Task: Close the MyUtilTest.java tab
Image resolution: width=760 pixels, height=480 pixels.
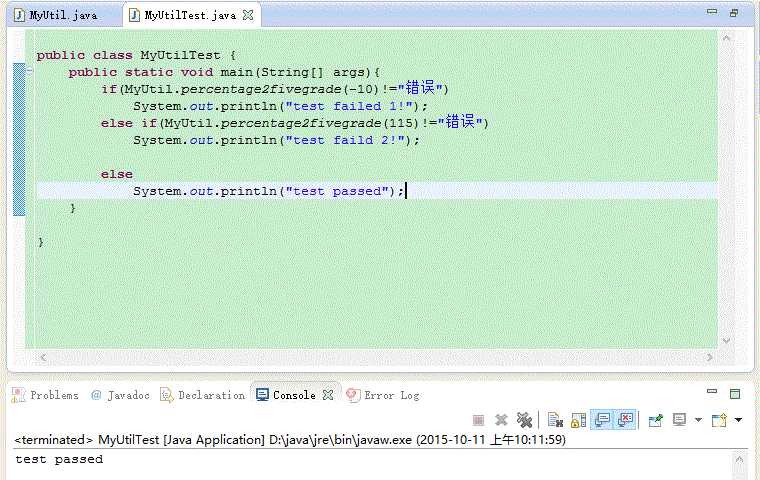Action: (x=248, y=16)
